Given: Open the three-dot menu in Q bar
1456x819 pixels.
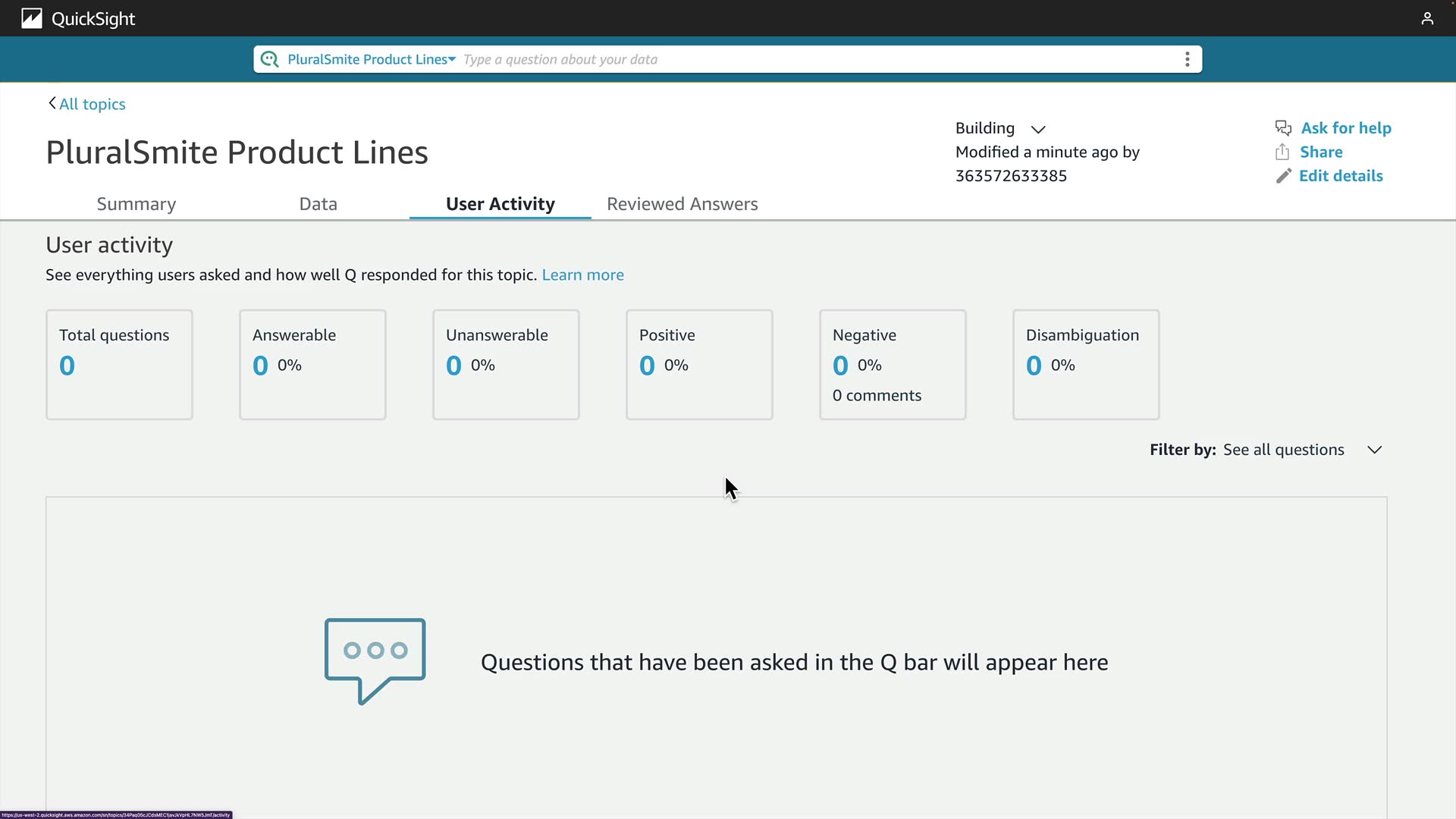Looking at the screenshot, I should [1187, 59].
